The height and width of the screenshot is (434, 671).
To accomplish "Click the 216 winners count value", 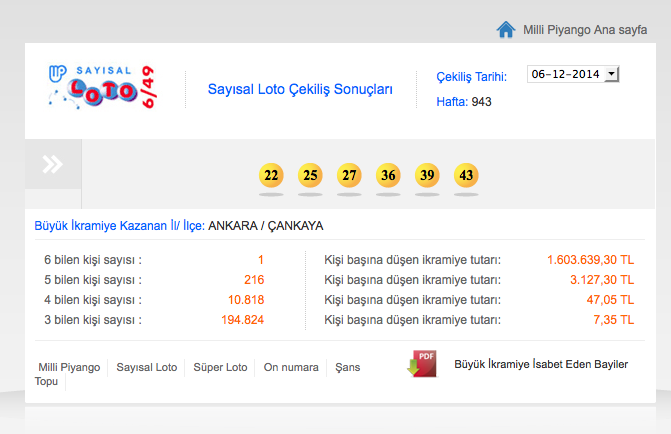I will 254,280.
